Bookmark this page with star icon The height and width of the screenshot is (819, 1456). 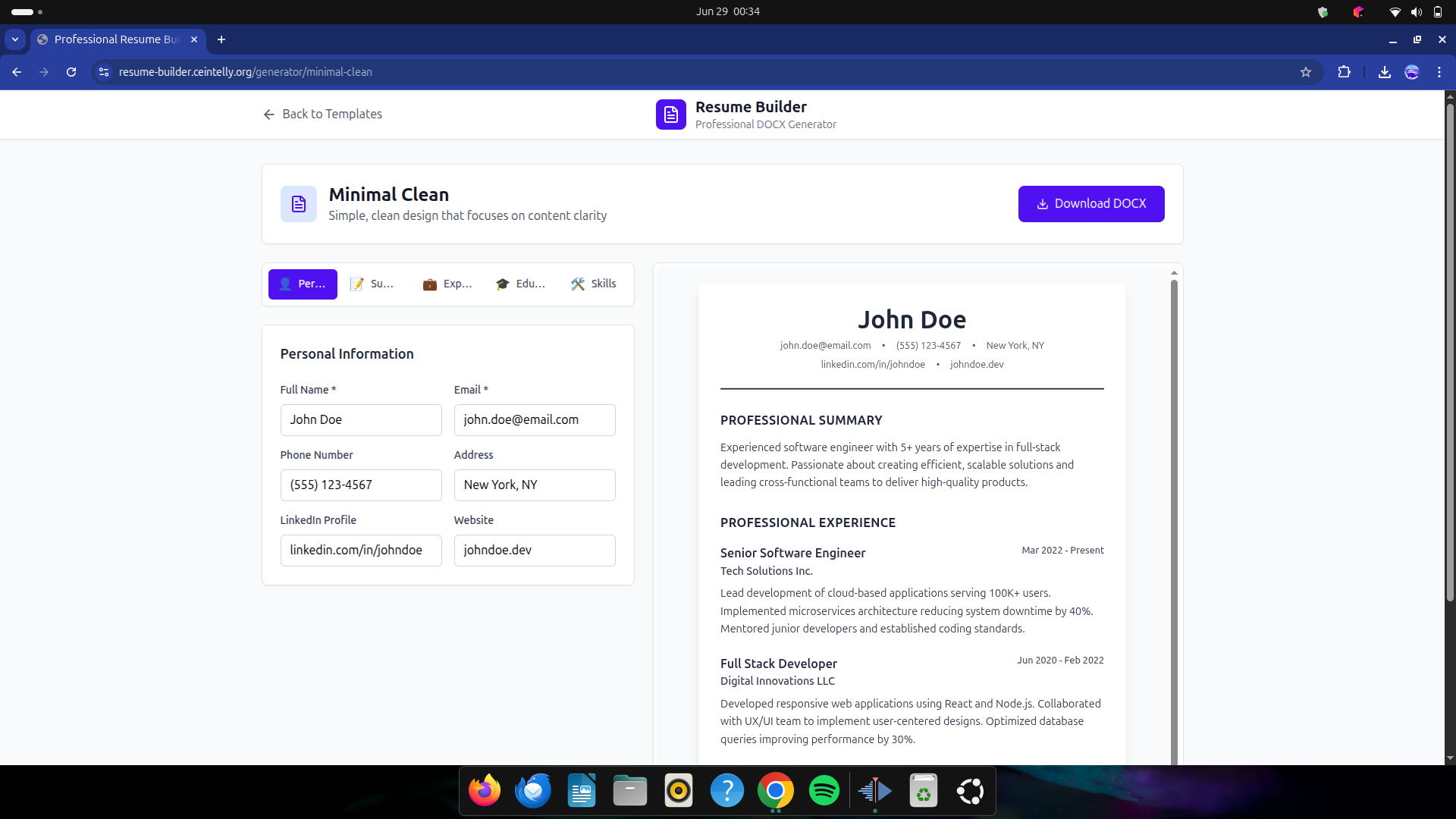(1305, 72)
